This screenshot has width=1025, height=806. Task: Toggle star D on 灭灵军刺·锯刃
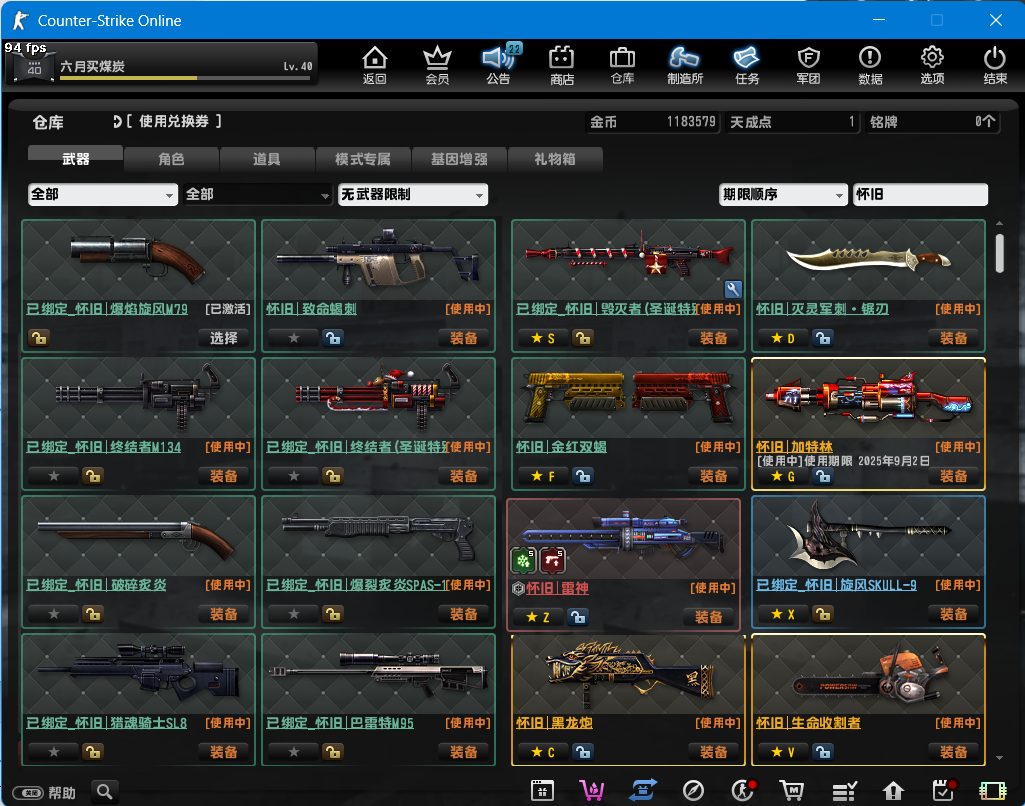point(782,338)
